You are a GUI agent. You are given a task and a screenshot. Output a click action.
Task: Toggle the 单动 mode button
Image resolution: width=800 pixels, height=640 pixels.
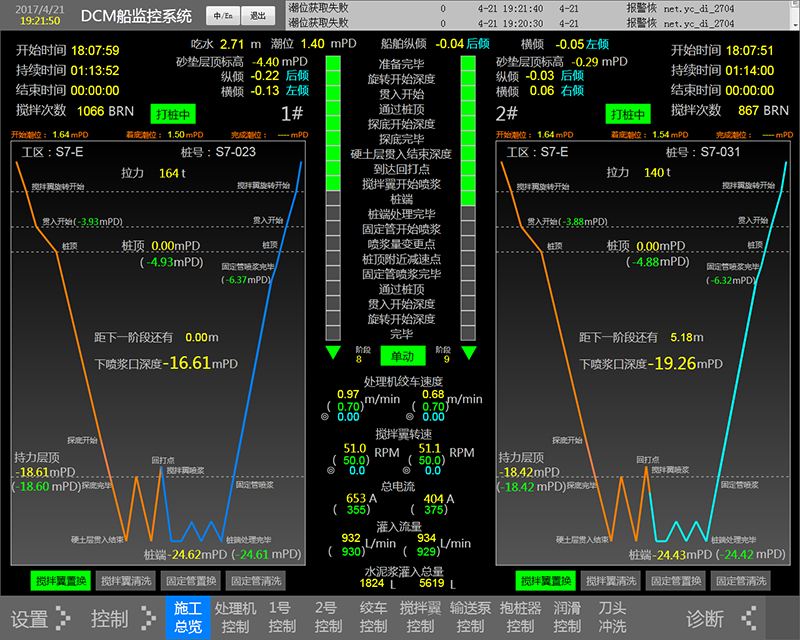click(401, 355)
